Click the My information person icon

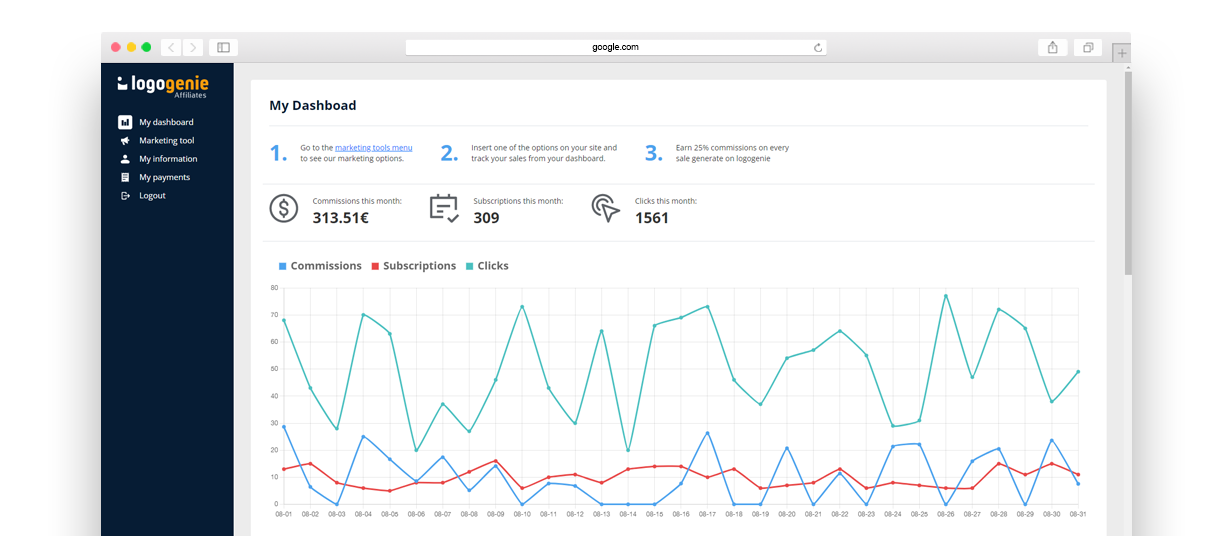(x=125, y=159)
